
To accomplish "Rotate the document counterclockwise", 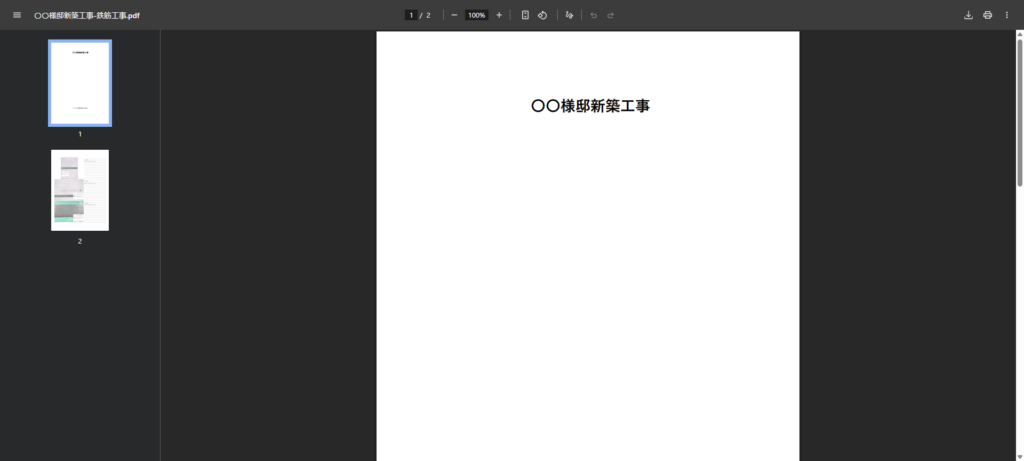I will [x=542, y=15].
